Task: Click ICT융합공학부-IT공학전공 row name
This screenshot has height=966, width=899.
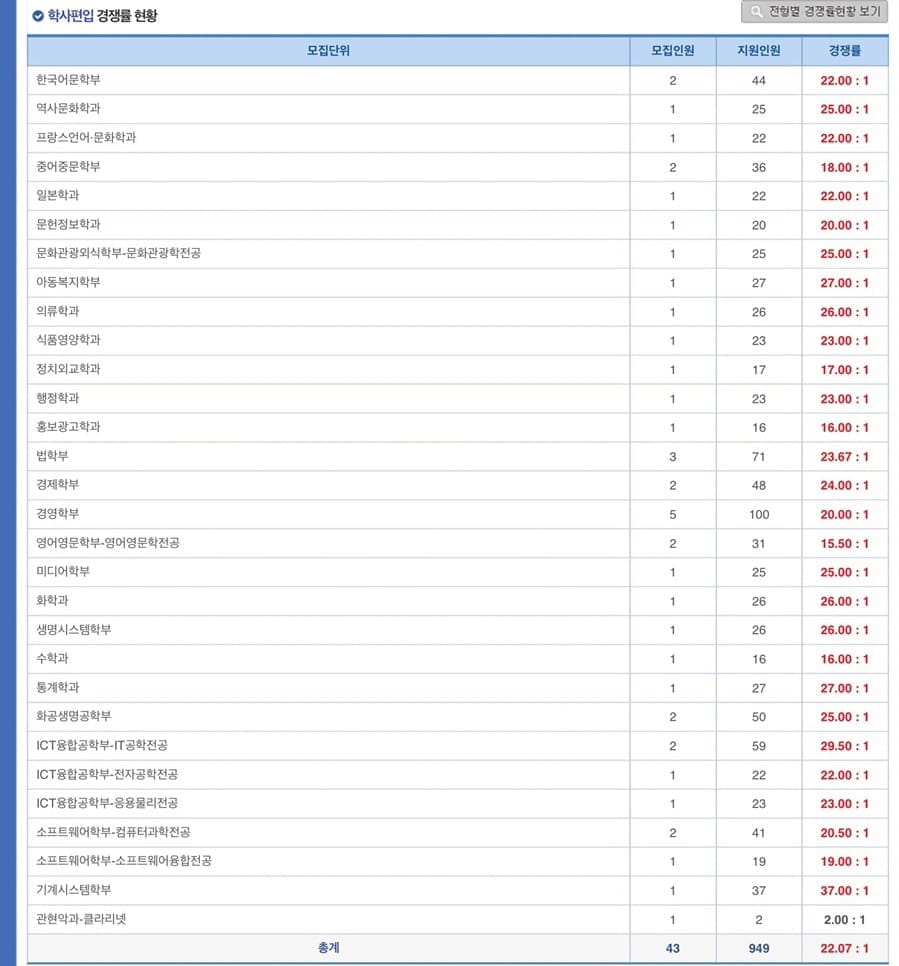Action: (102, 745)
